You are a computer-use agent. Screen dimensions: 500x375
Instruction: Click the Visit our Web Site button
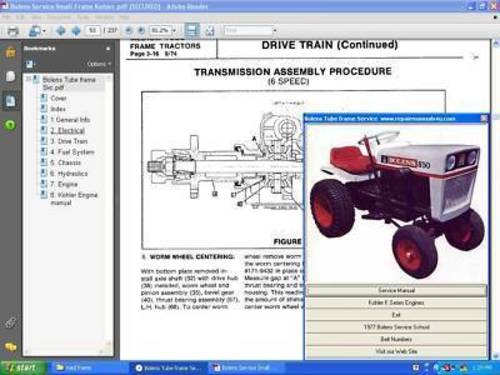click(396, 351)
